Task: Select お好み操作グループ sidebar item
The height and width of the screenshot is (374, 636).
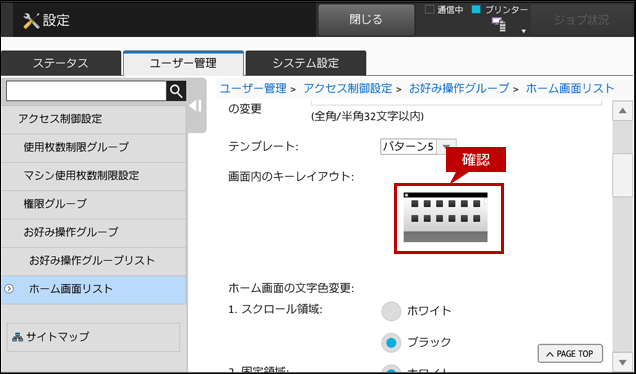Action: (94, 232)
